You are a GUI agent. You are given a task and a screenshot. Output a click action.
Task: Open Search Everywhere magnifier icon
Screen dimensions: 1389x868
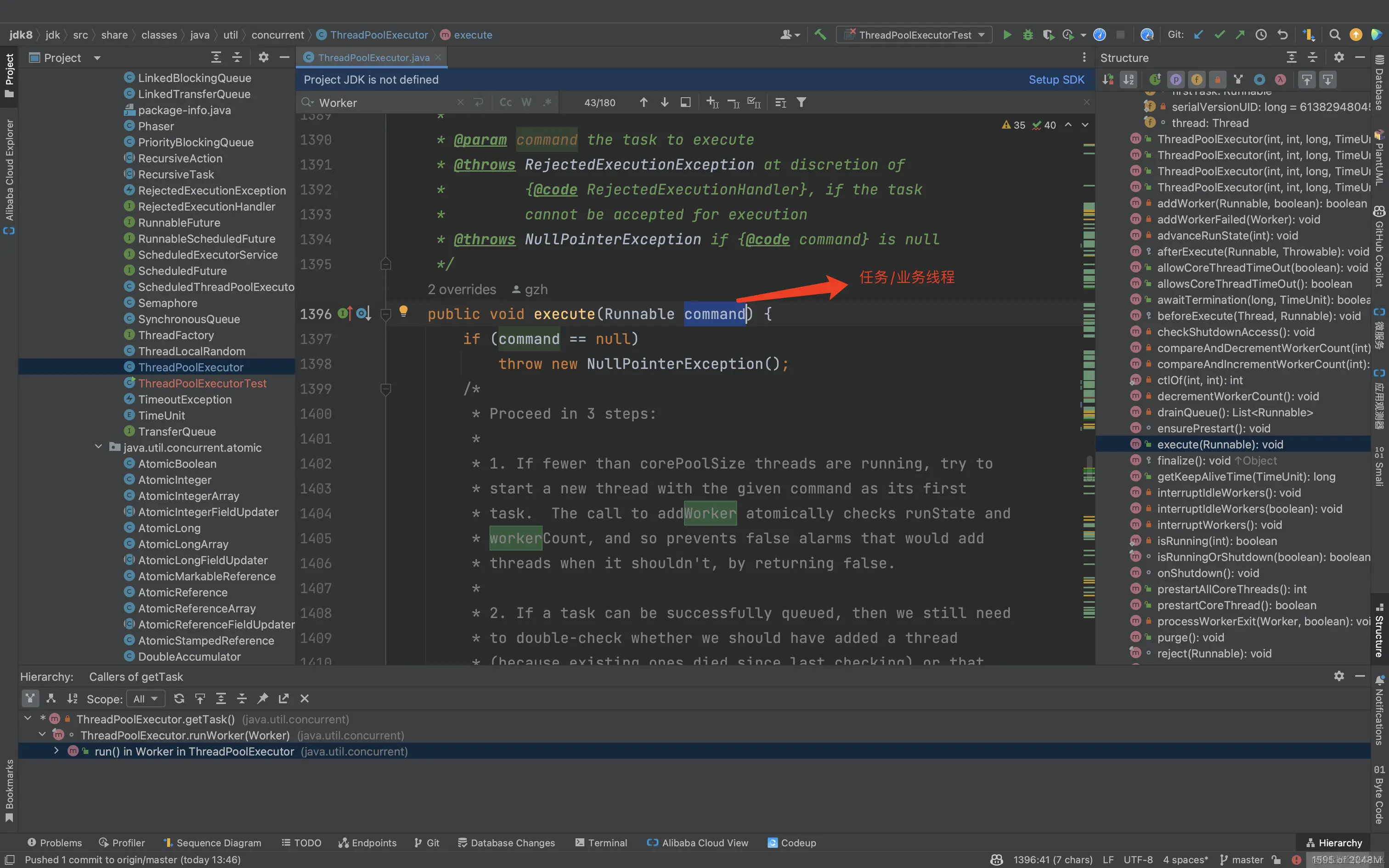[1335, 35]
